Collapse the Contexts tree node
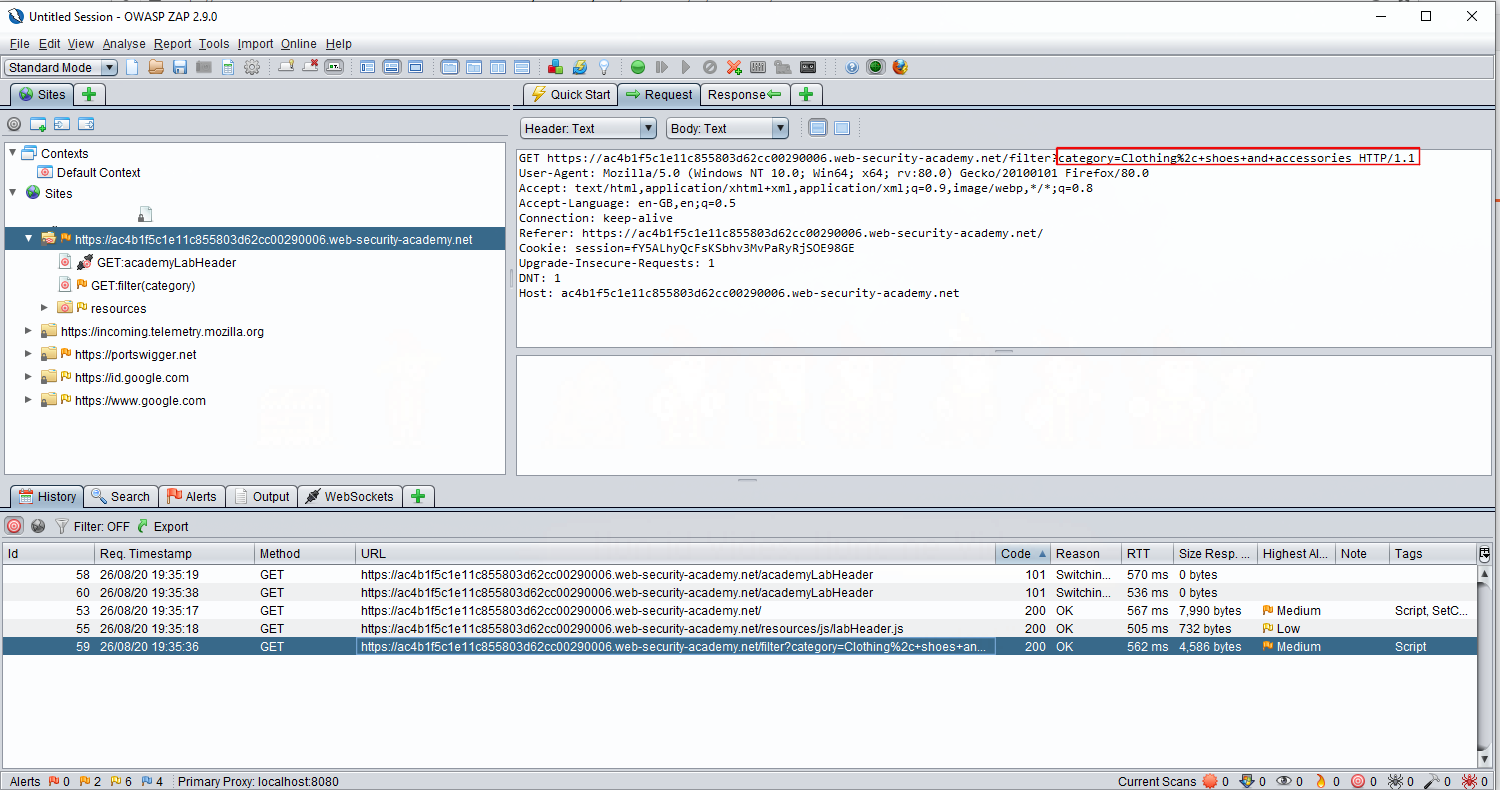 pyautogui.click(x=12, y=153)
